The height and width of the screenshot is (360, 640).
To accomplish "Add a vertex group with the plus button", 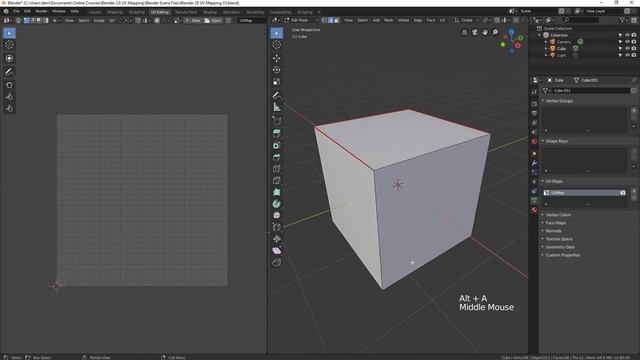I will pos(634,110).
